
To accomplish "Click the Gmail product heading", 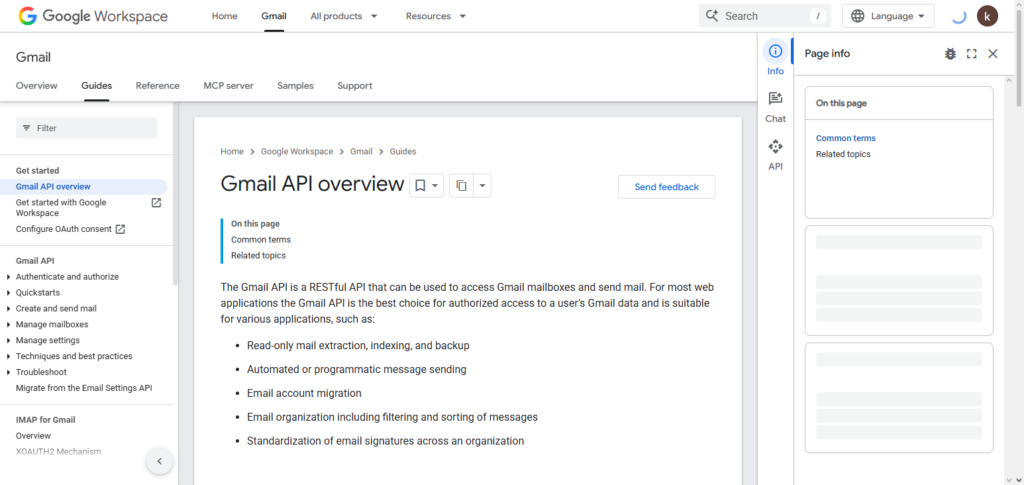I will point(33,57).
